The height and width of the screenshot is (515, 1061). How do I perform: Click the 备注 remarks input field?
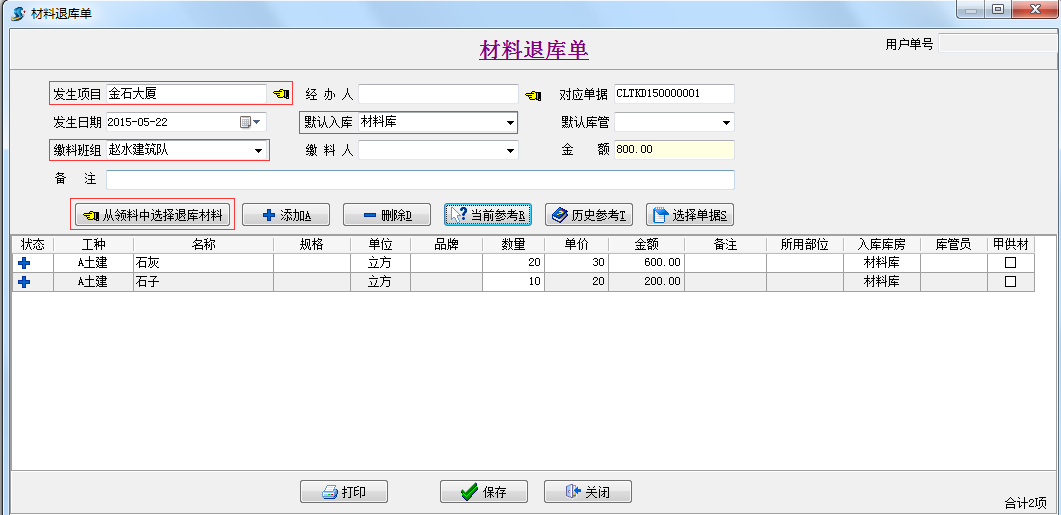pos(420,180)
